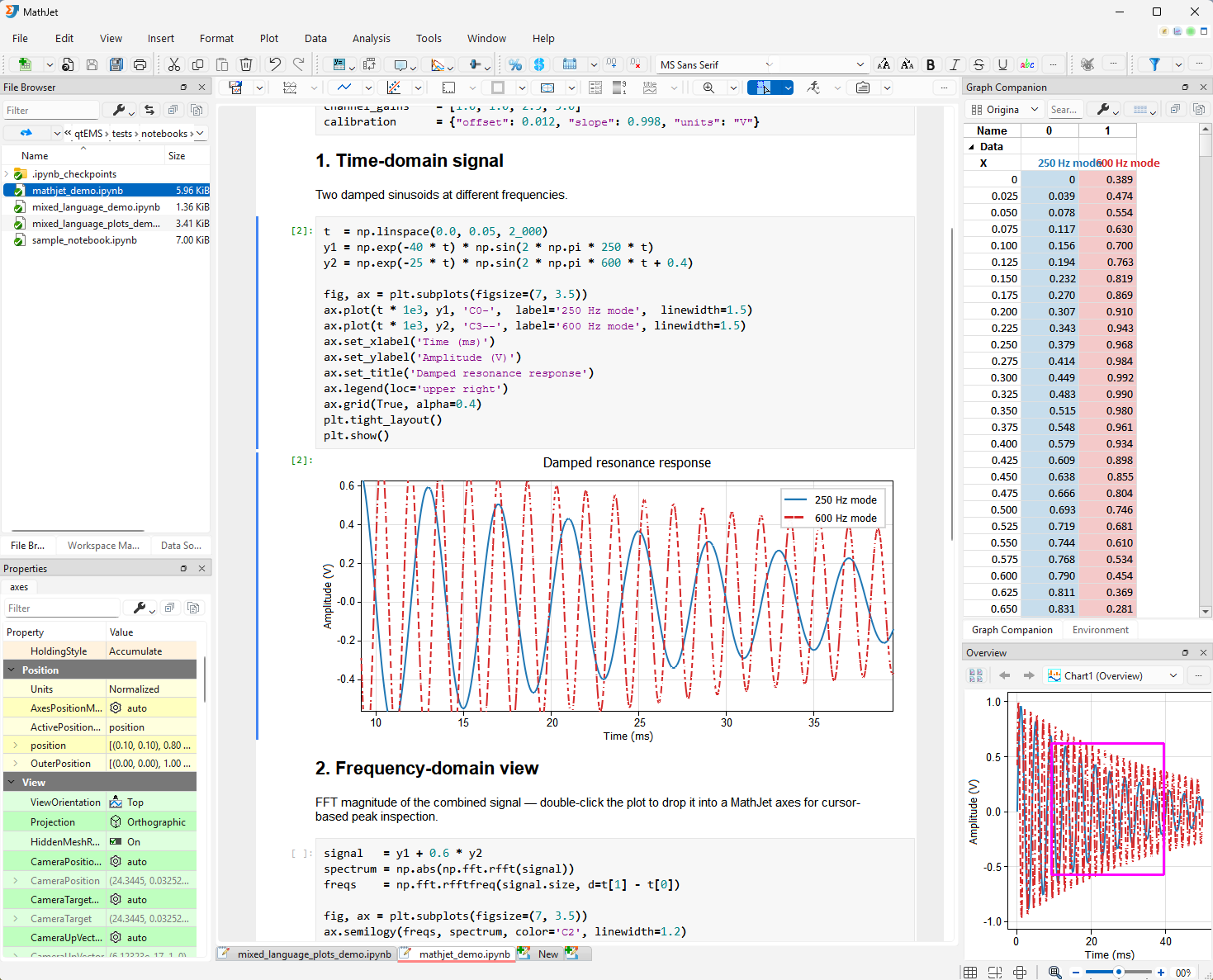
Task: Select sample_notebook.ipynb in File Browser
Action: [107, 240]
